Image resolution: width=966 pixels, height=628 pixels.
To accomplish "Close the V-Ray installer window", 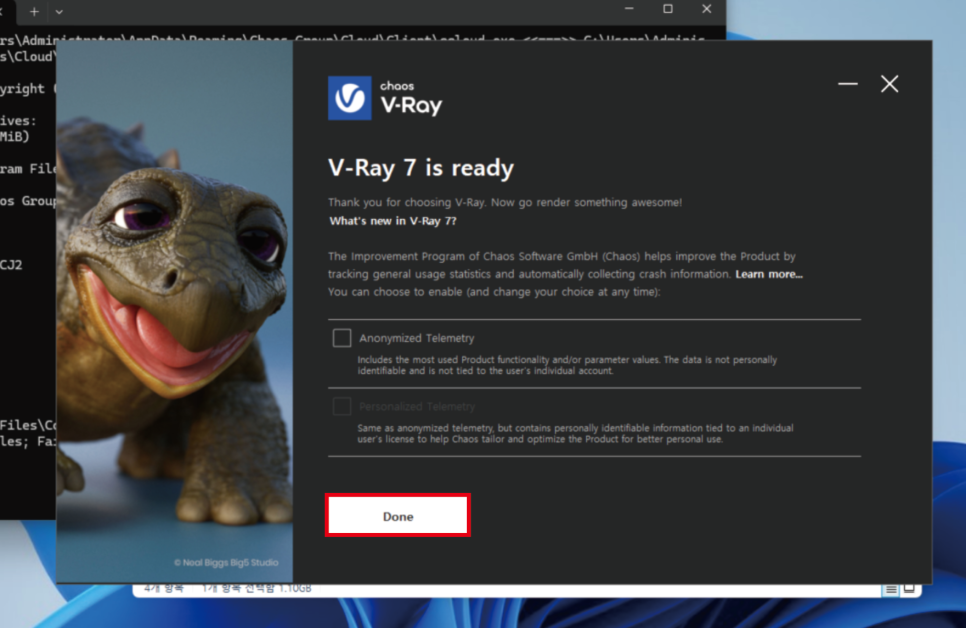I will (x=890, y=84).
